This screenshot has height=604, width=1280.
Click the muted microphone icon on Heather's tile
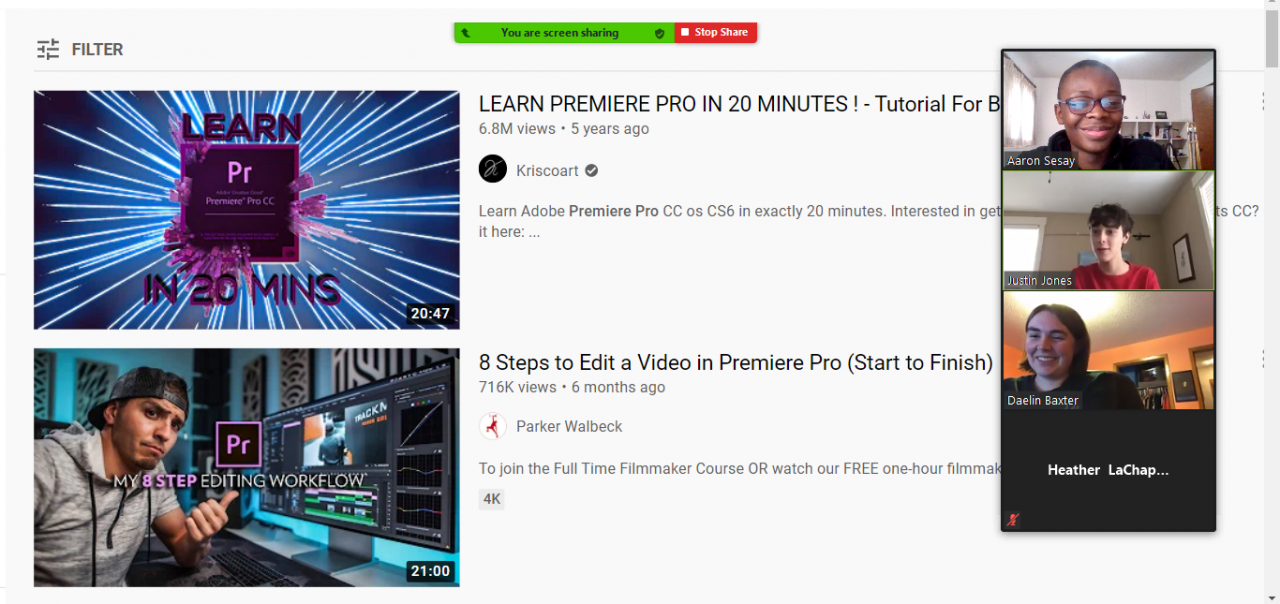(1013, 519)
